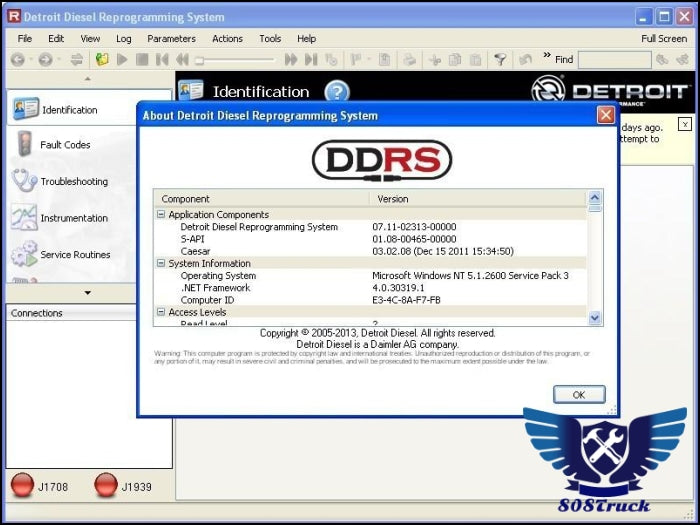Click the open log folder toolbar icon
This screenshot has width=700, height=525.
(x=102, y=60)
